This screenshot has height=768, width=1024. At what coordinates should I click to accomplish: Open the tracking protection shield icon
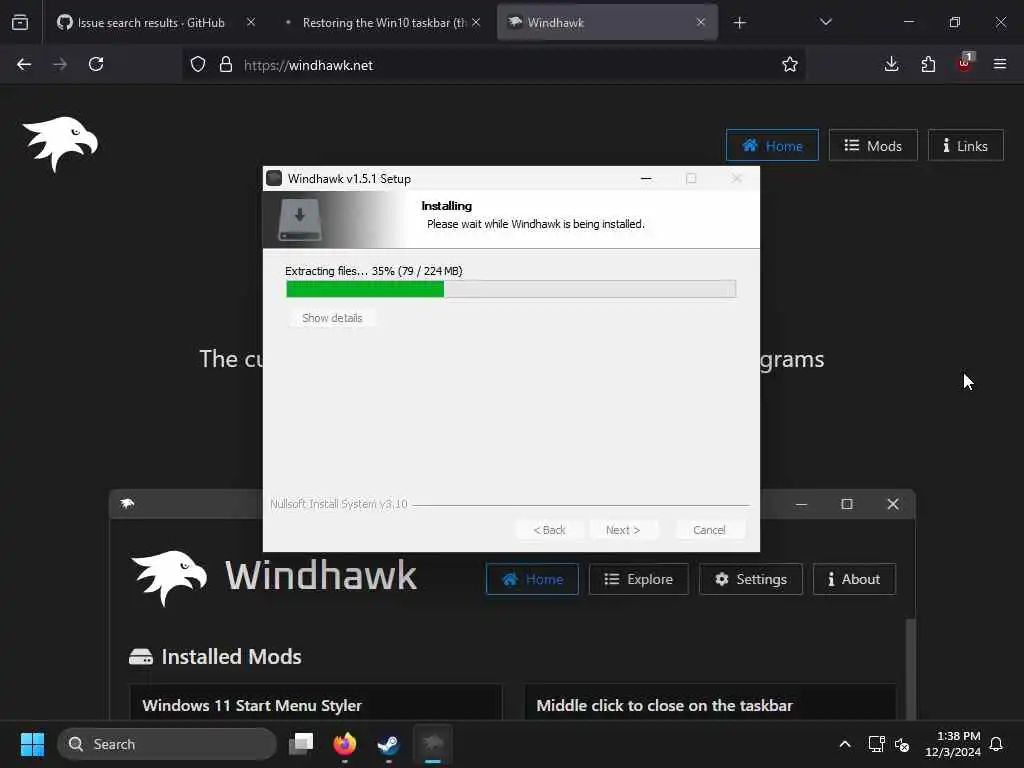coord(198,65)
